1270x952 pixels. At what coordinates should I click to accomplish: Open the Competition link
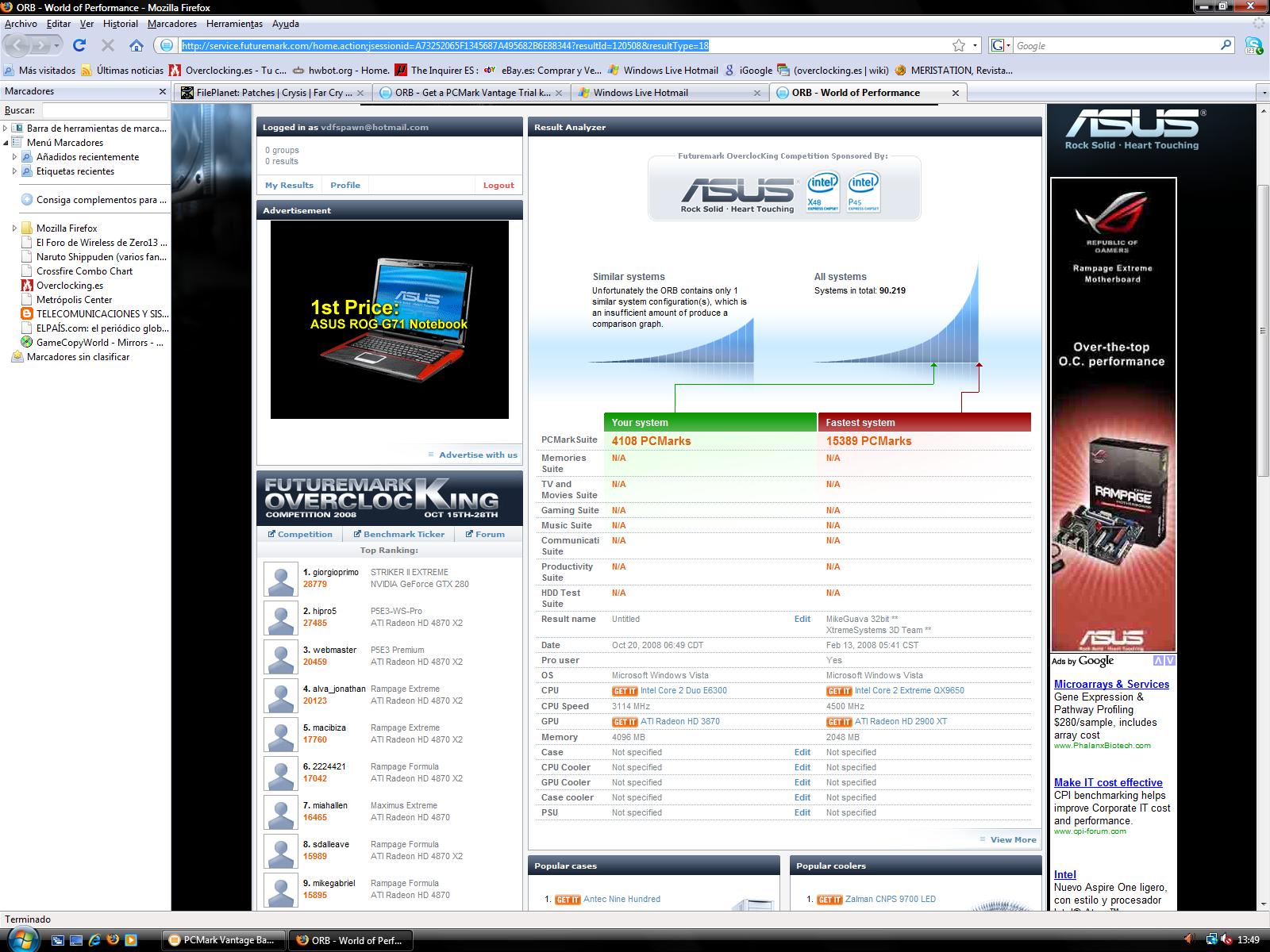[300, 534]
